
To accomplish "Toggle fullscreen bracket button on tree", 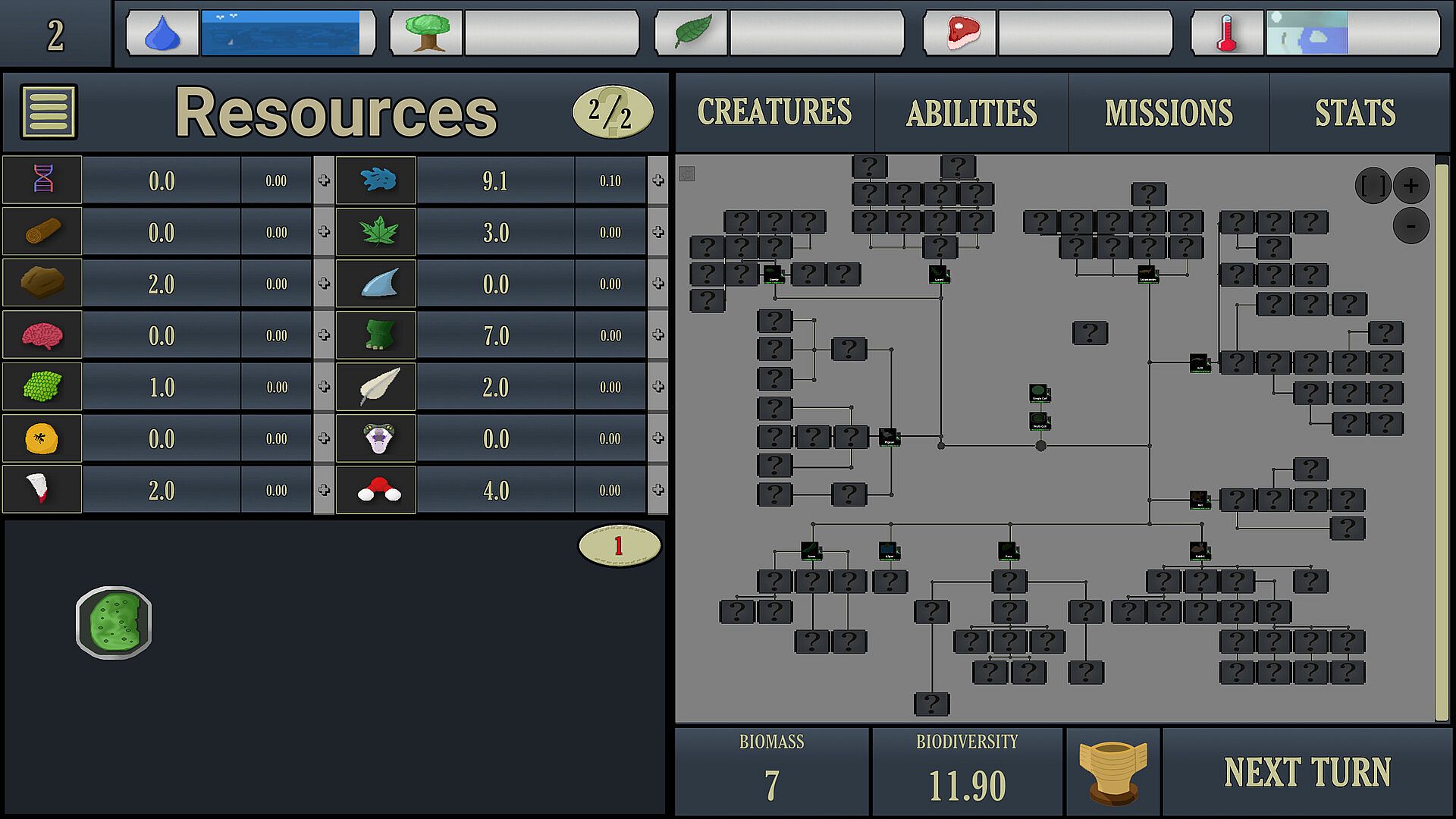I will click(1373, 185).
